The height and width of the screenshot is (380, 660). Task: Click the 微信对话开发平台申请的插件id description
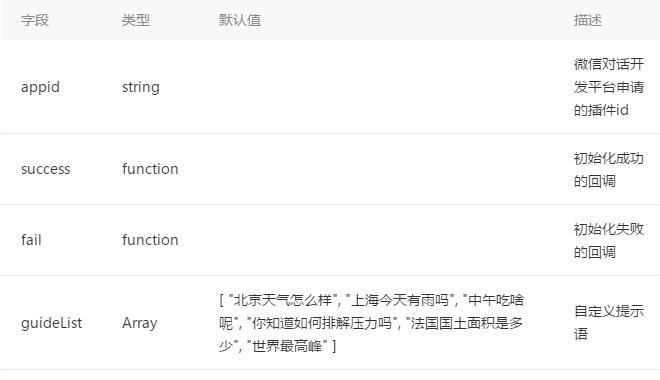click(x=609, y=87)
